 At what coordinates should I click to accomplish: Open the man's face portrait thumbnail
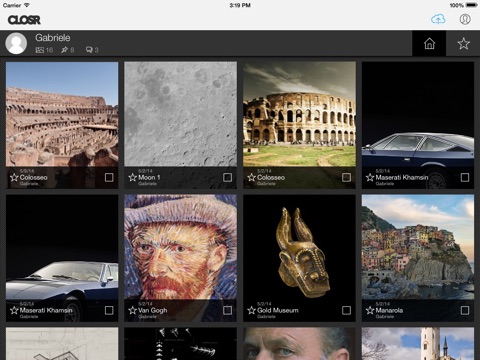[299, 344]
